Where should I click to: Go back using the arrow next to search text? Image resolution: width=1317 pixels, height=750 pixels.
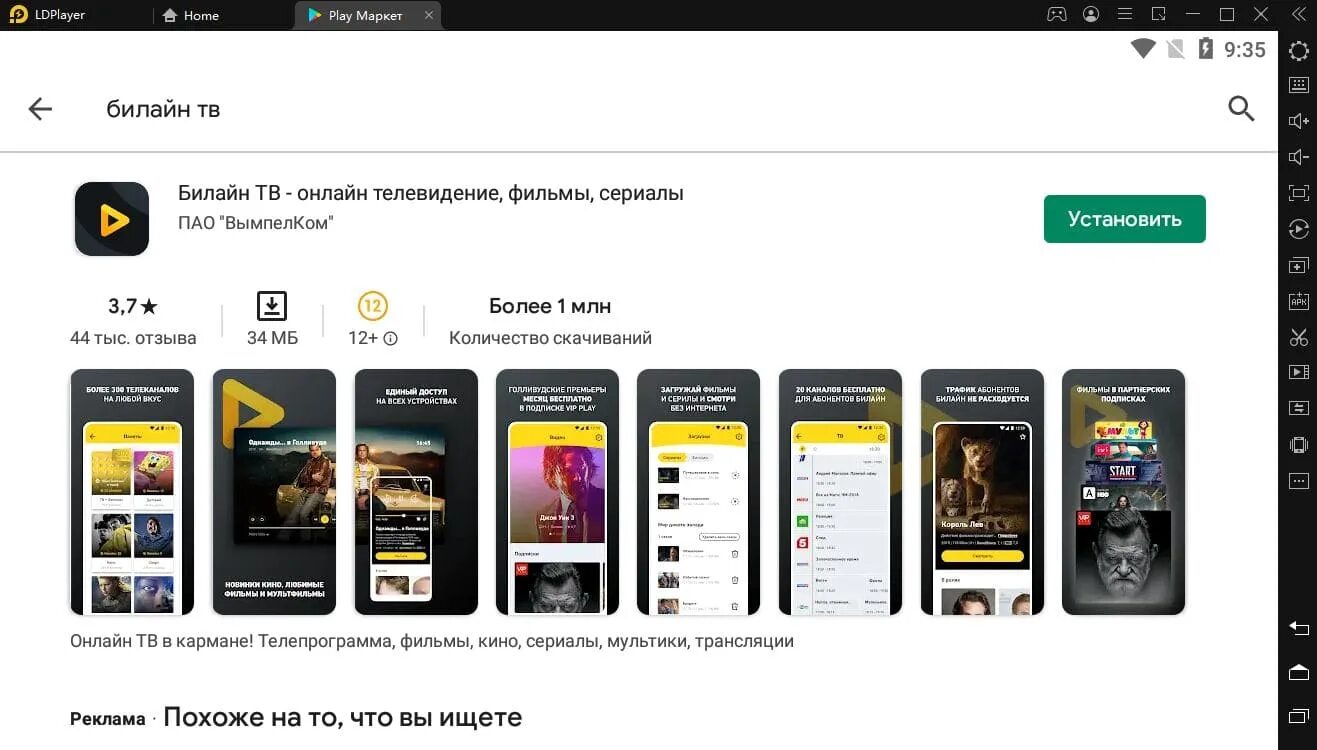click(x=40, y=109)
